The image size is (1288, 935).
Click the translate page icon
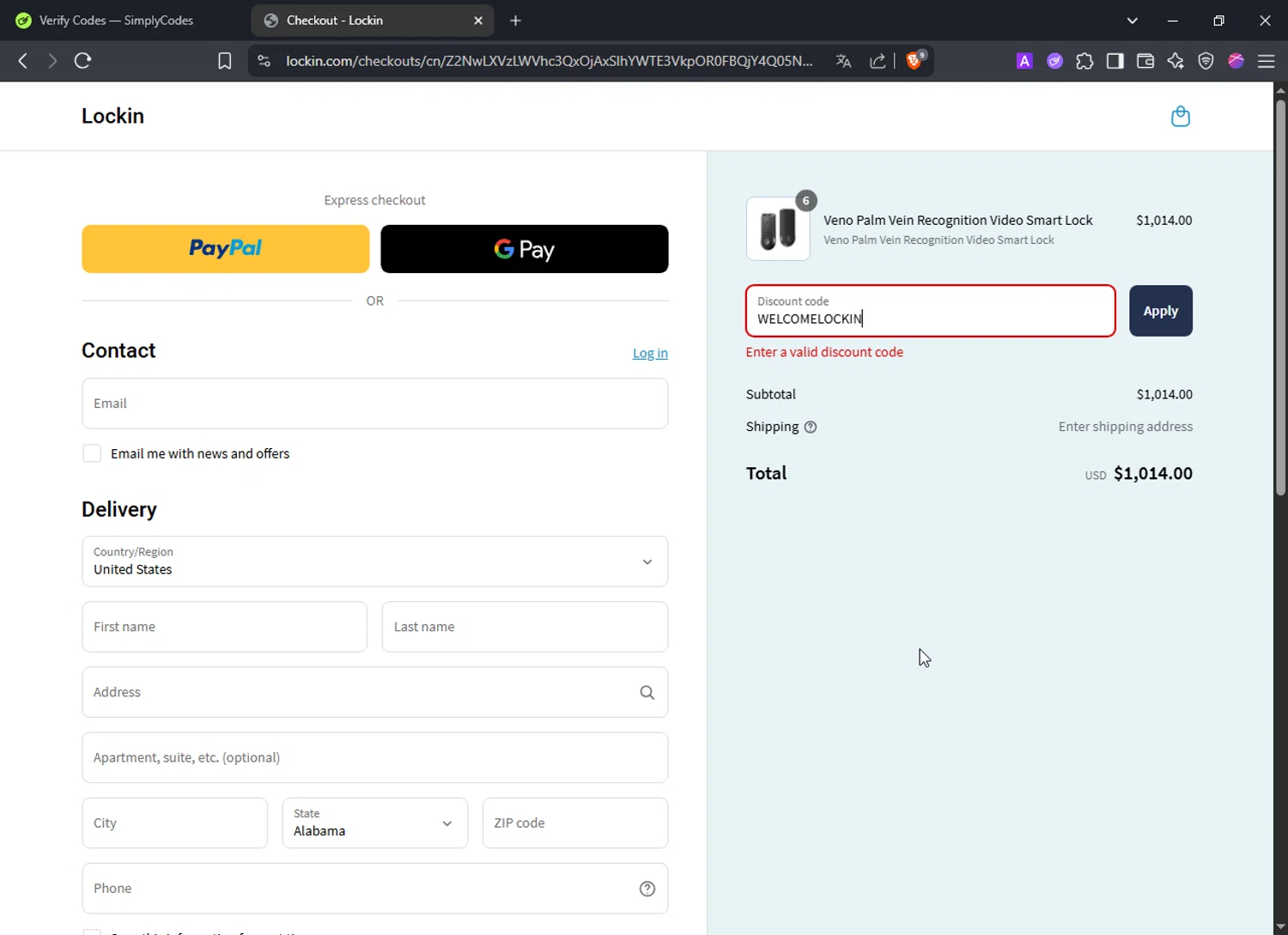coord(843,61)
